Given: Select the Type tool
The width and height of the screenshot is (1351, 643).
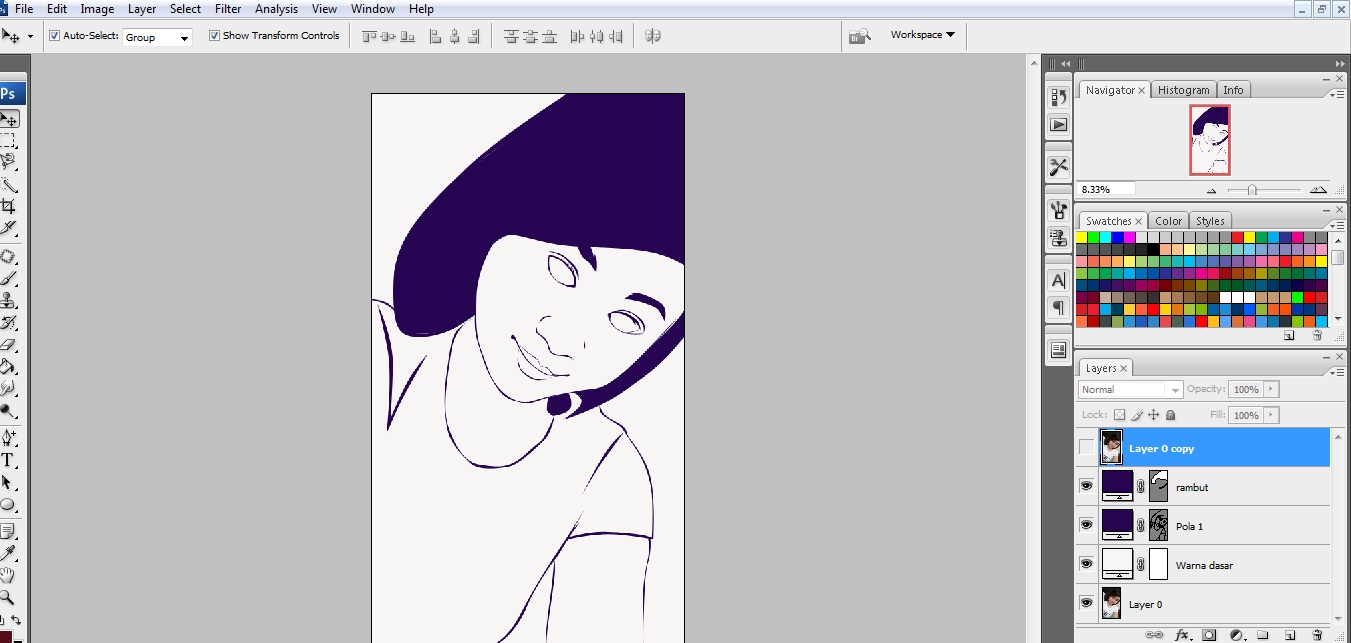Looking at the screenshot, I should 8,460.
